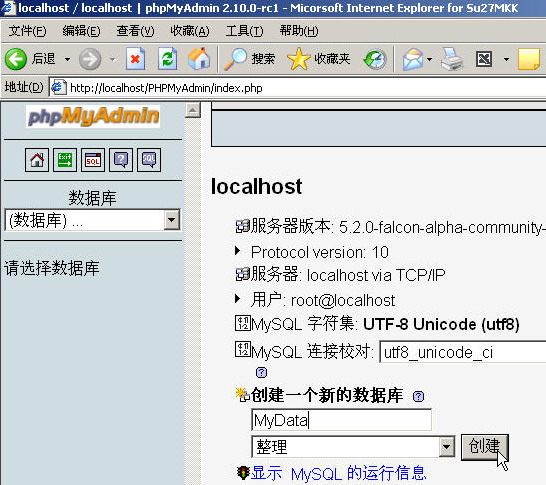Open the Mail button dropdown arrow
The image size is (546, 485).
(429, 59)
